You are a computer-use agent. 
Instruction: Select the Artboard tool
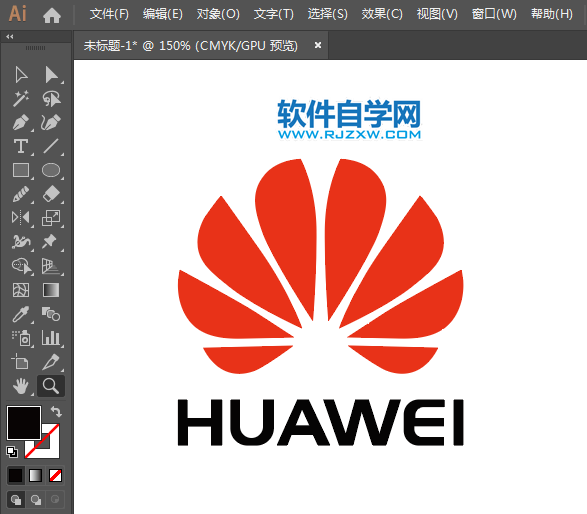[x=20, y=362]
